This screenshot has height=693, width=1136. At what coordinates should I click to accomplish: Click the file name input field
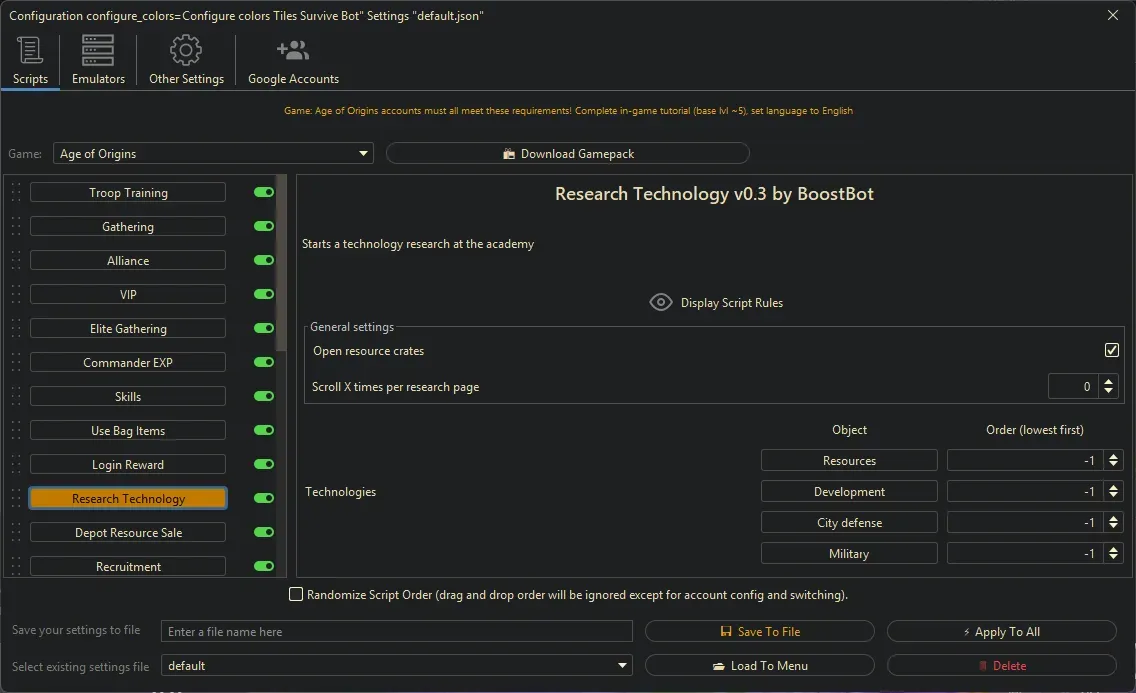(396, 631)
